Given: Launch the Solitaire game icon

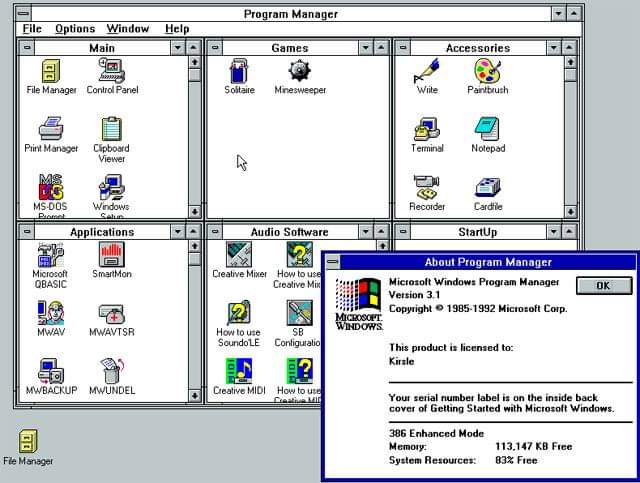Looking at the screenshot, I should point(239,77).
